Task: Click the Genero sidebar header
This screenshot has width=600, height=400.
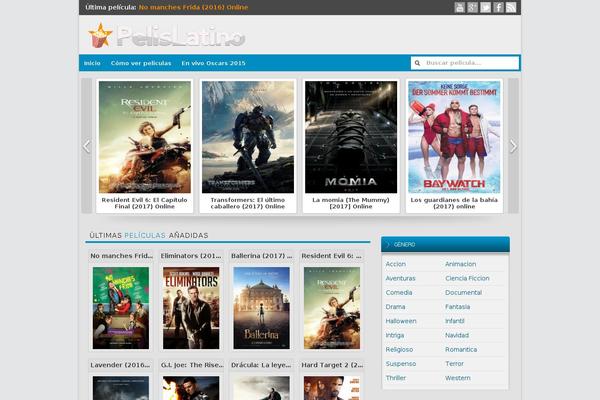Action: [x=445, y=245]
